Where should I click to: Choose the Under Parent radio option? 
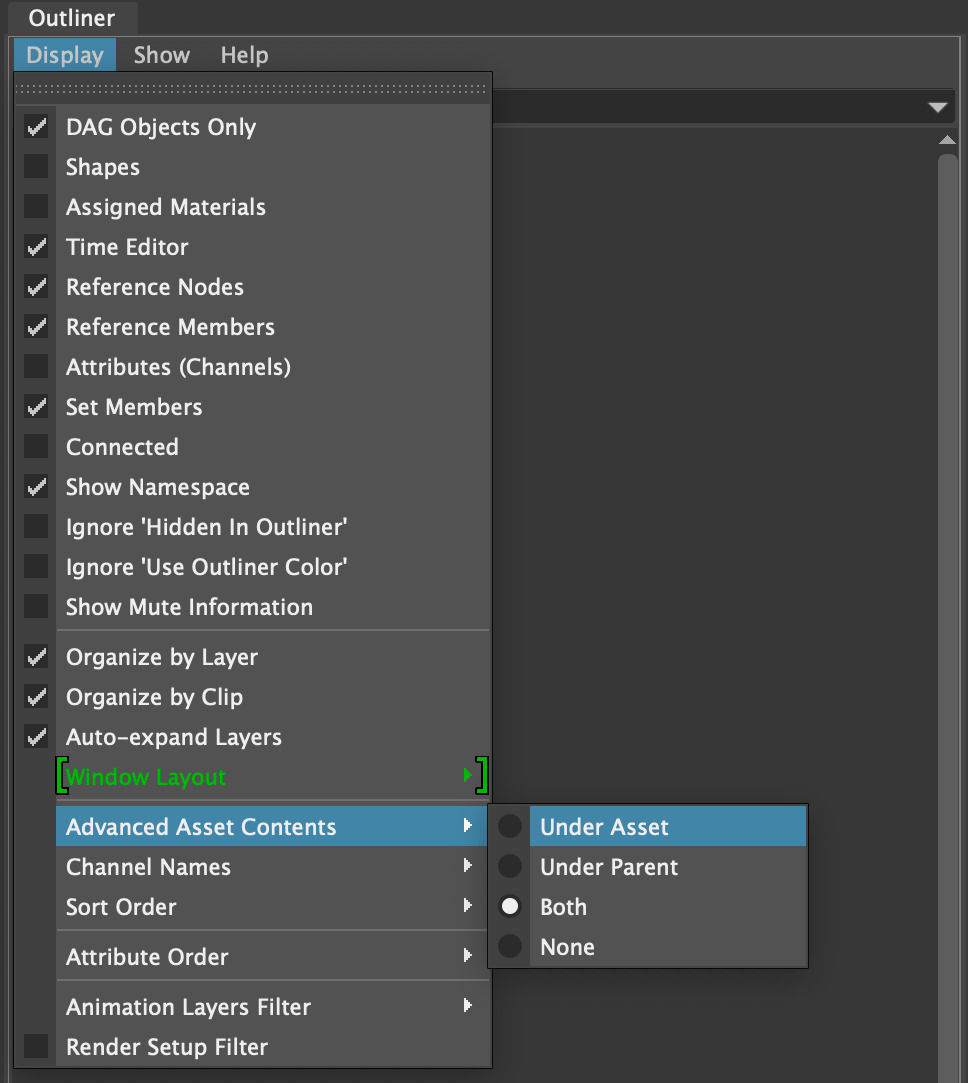point(647,866)
